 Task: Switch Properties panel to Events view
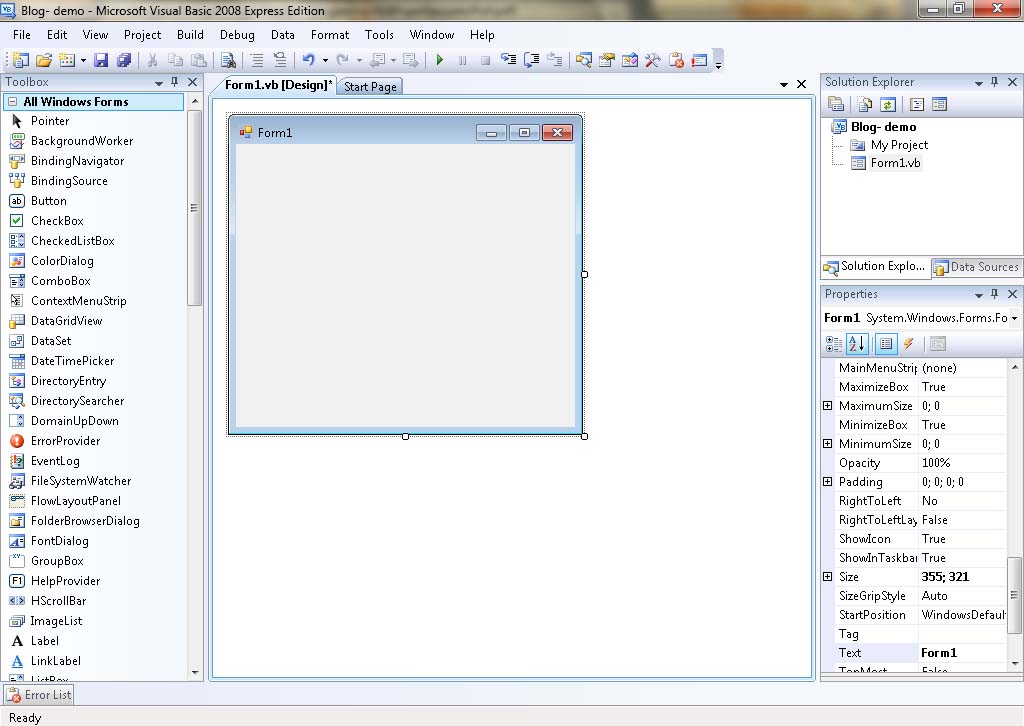tap(909, 344)
